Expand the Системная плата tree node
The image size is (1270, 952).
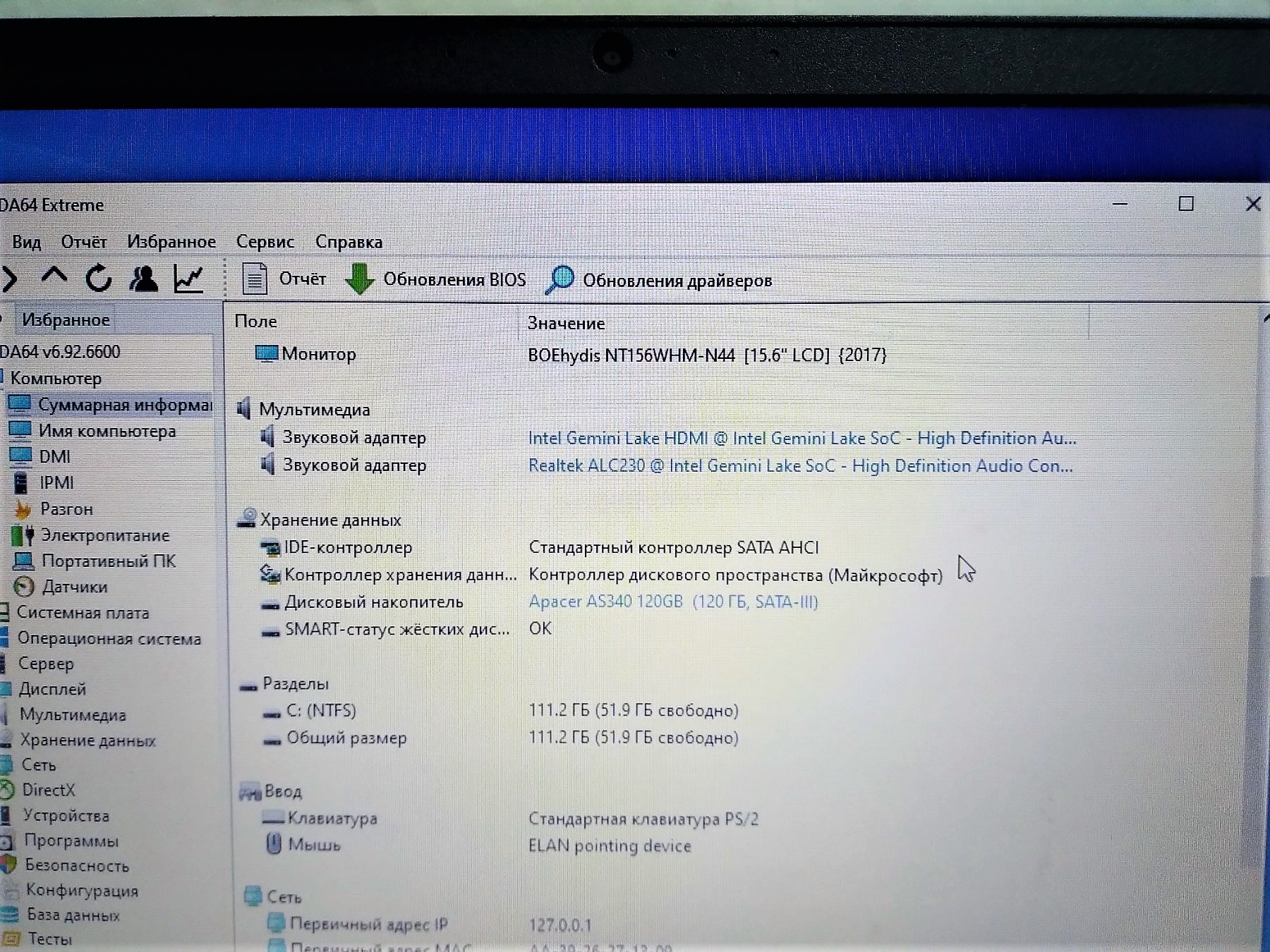pos(83,613)
